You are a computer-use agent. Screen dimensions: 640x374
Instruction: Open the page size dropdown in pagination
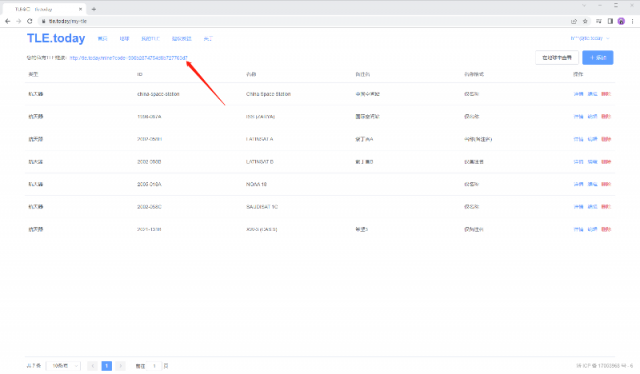coord(63,366)
